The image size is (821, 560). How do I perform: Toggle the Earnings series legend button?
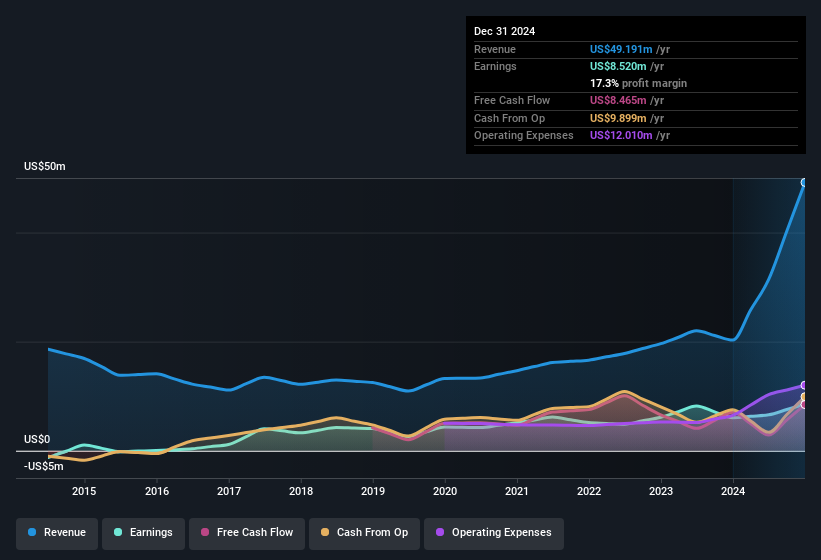click(143, 533)
